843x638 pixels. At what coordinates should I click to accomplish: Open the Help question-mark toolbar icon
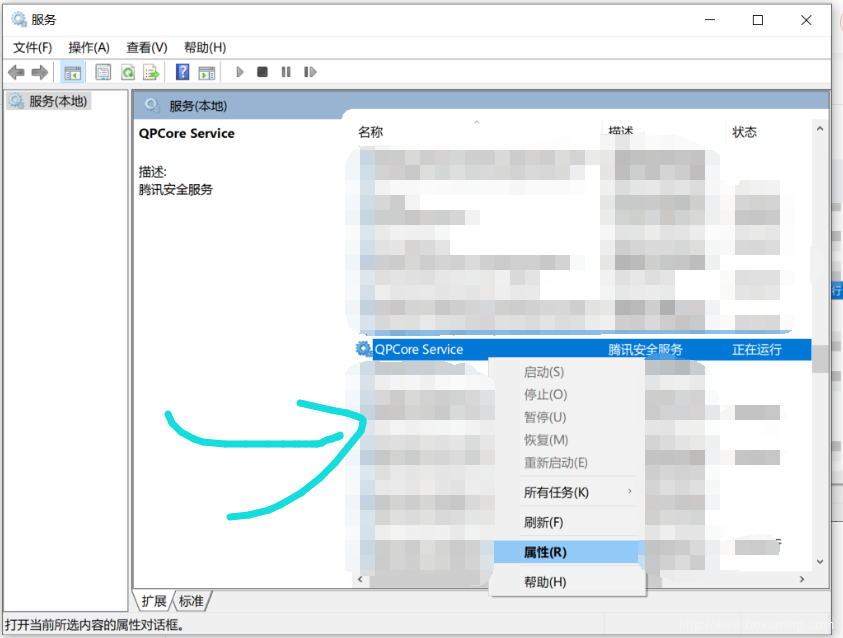[183, 72]
